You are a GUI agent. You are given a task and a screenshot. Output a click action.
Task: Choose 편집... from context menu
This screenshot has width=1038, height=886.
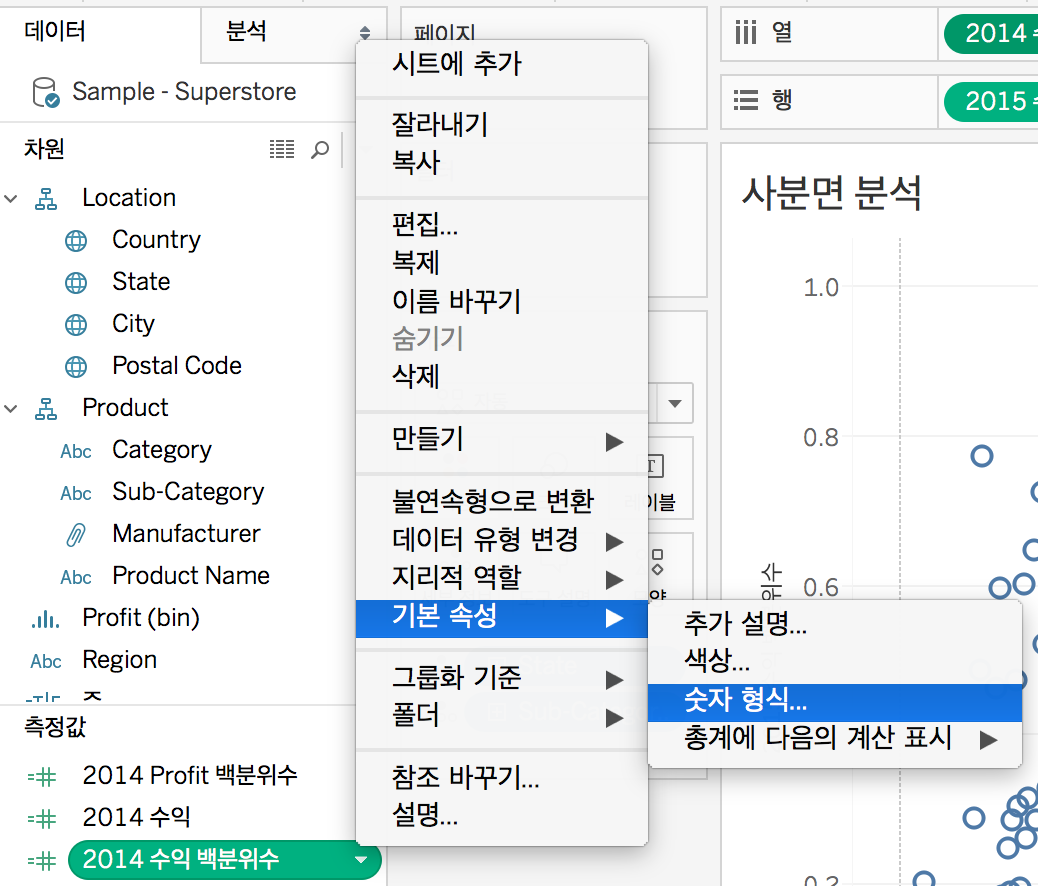(x=502, y=225)
